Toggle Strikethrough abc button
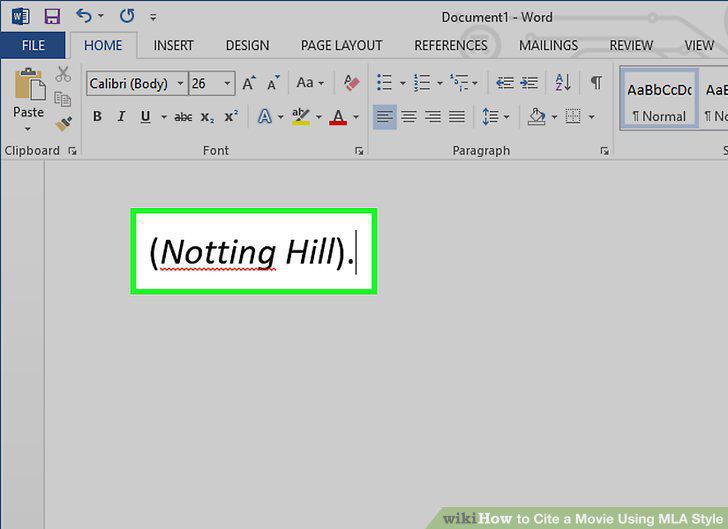Image resolution: width=728 pixels, height=529 pixels. [x=183, y=117]
